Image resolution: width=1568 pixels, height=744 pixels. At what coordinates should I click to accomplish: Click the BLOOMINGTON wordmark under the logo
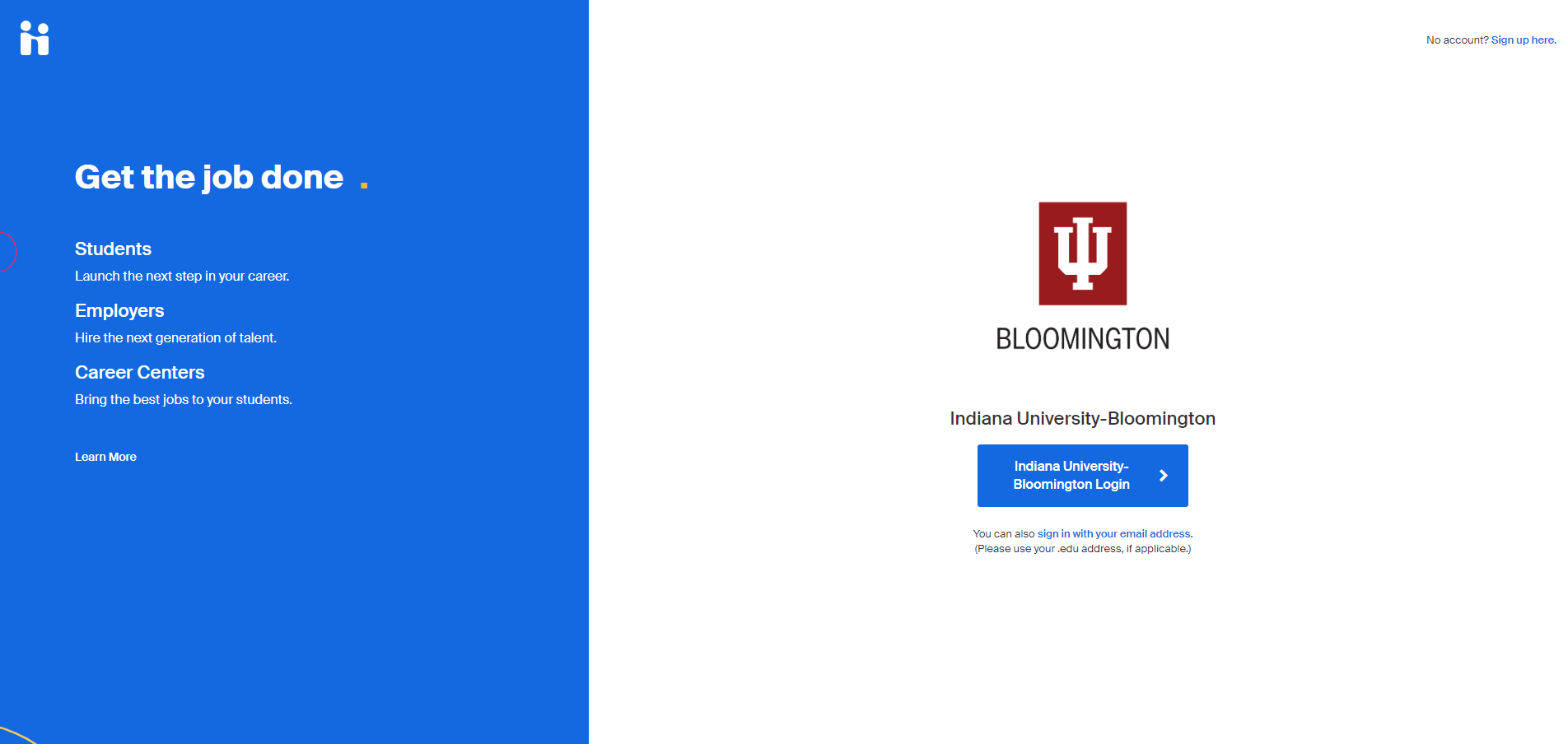(x=1082, y=338)
